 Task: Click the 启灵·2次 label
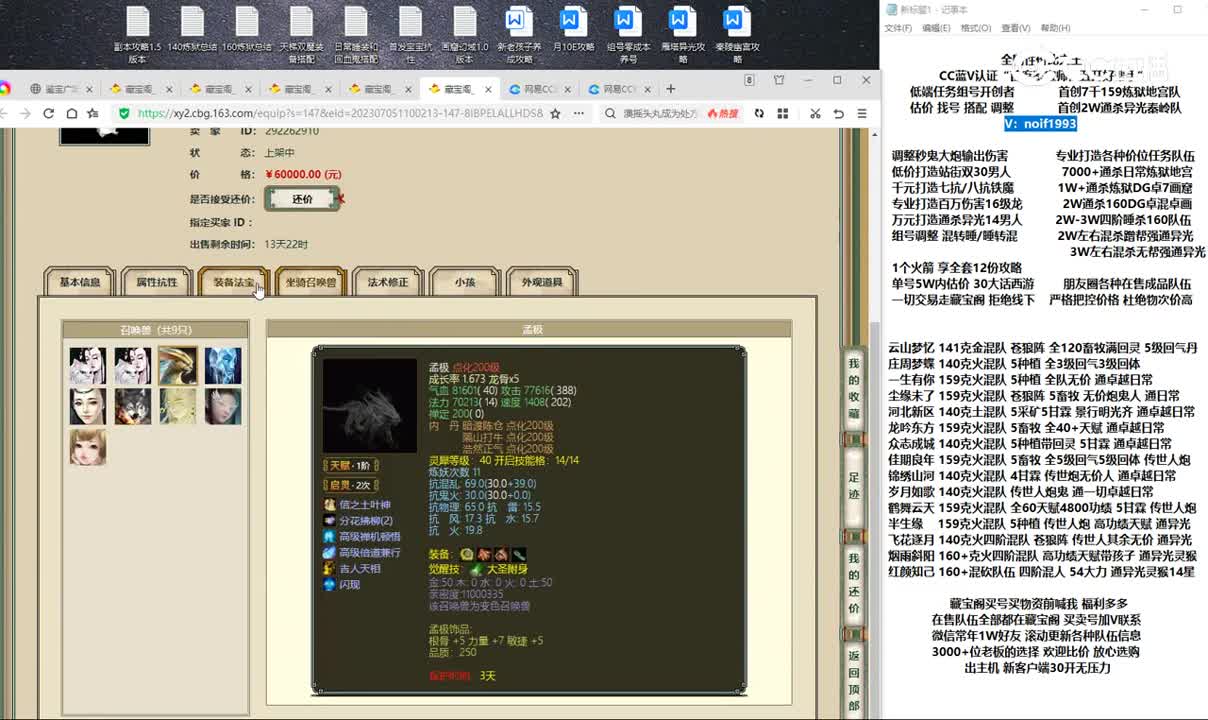[x=350, y=485]
